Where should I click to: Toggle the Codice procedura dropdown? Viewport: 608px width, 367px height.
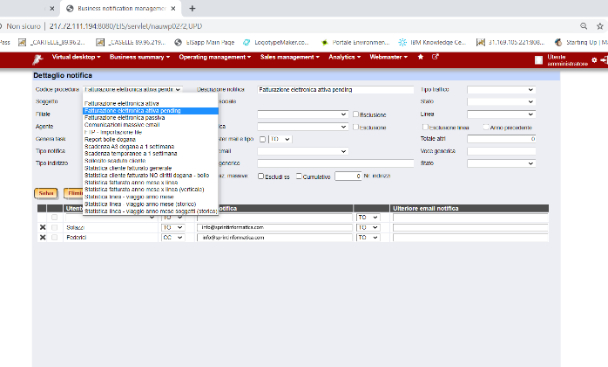133,90
